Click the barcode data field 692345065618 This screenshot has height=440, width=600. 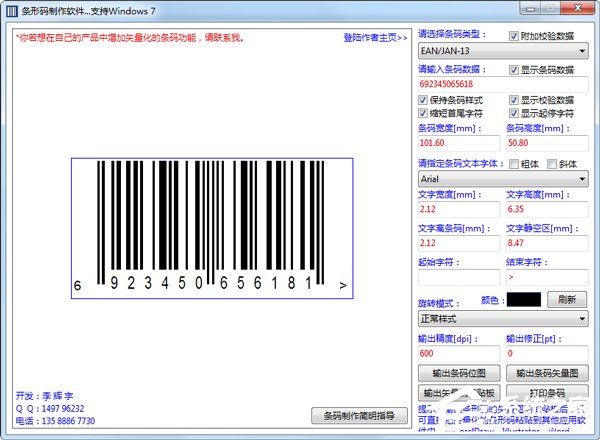(503, 84)
